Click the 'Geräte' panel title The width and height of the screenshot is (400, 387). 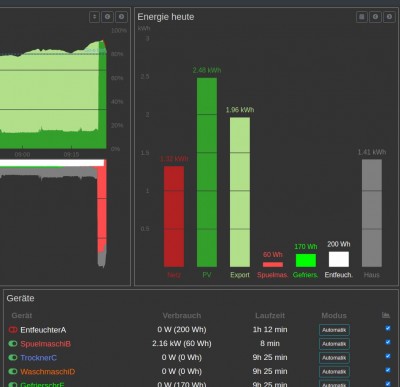coord(20,298)
